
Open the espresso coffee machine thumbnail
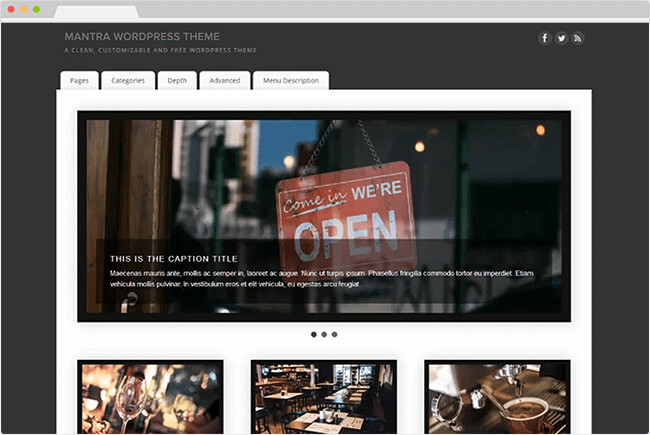pos(497,397)
